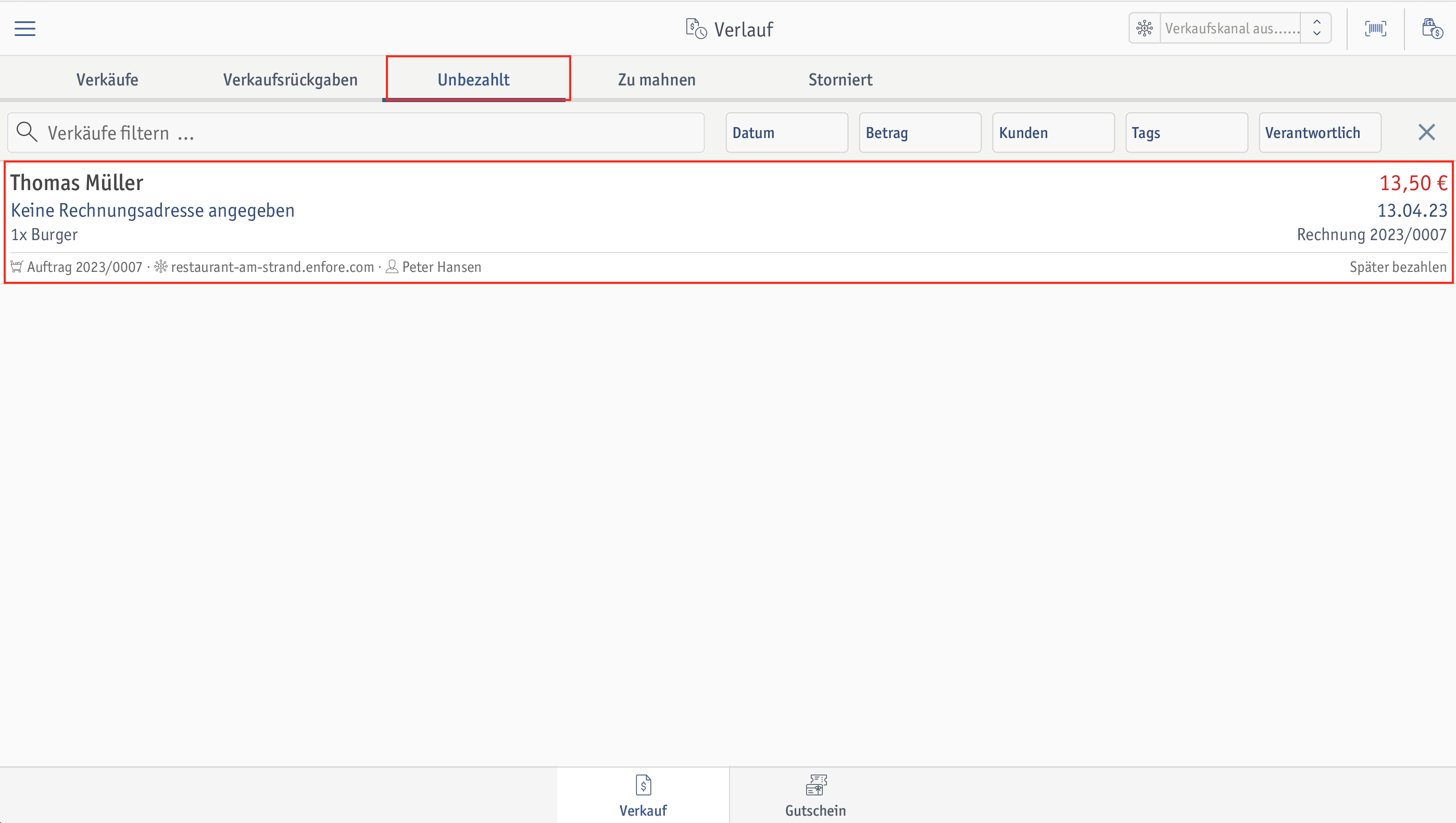Viewport: 1456px width, 823px height.
Task: Open the barcode scanner icon
Action: [1376, 28]
